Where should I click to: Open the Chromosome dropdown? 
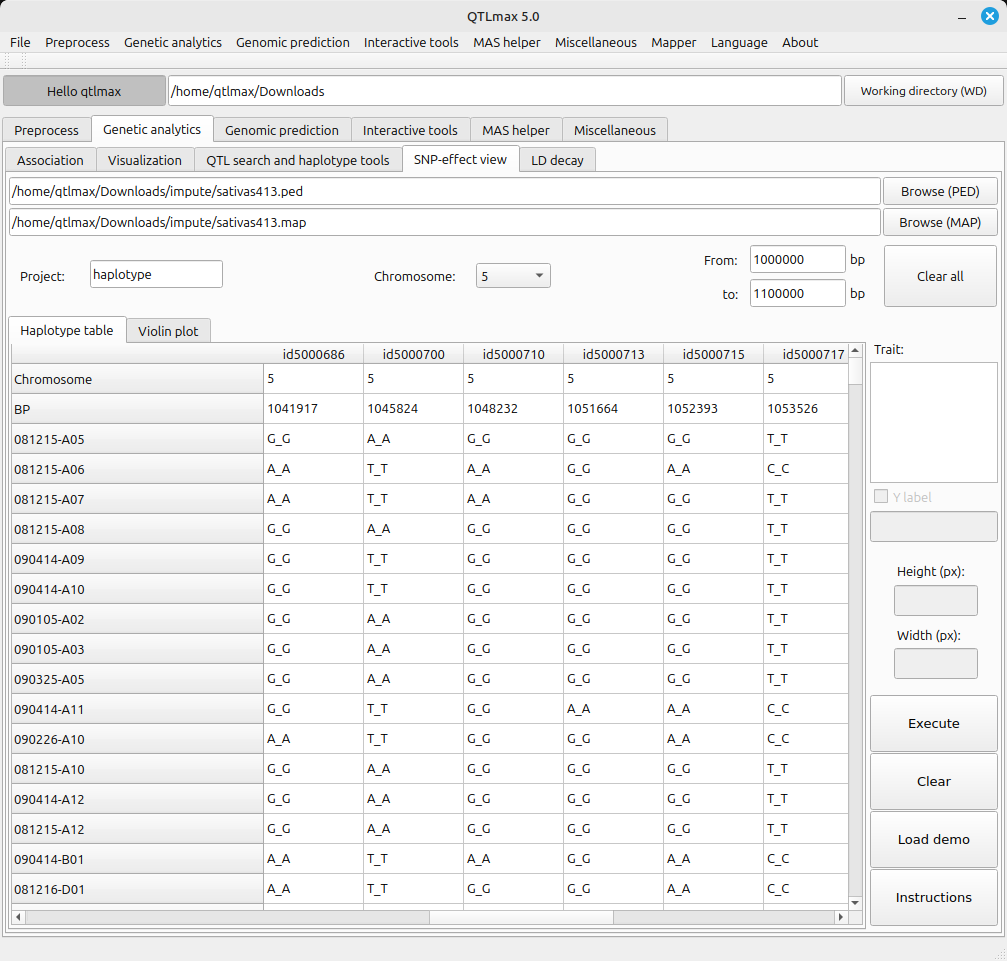click(x=513, y=276)
